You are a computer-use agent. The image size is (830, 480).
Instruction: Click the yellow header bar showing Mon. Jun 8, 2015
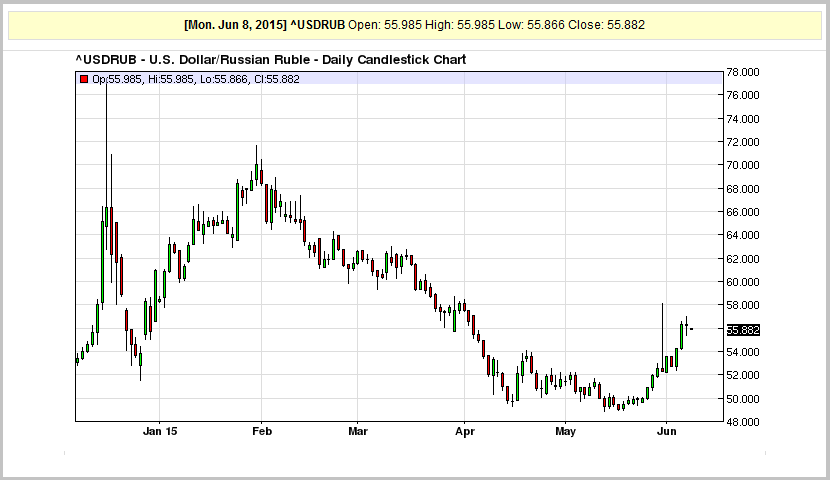click(414, 25)
